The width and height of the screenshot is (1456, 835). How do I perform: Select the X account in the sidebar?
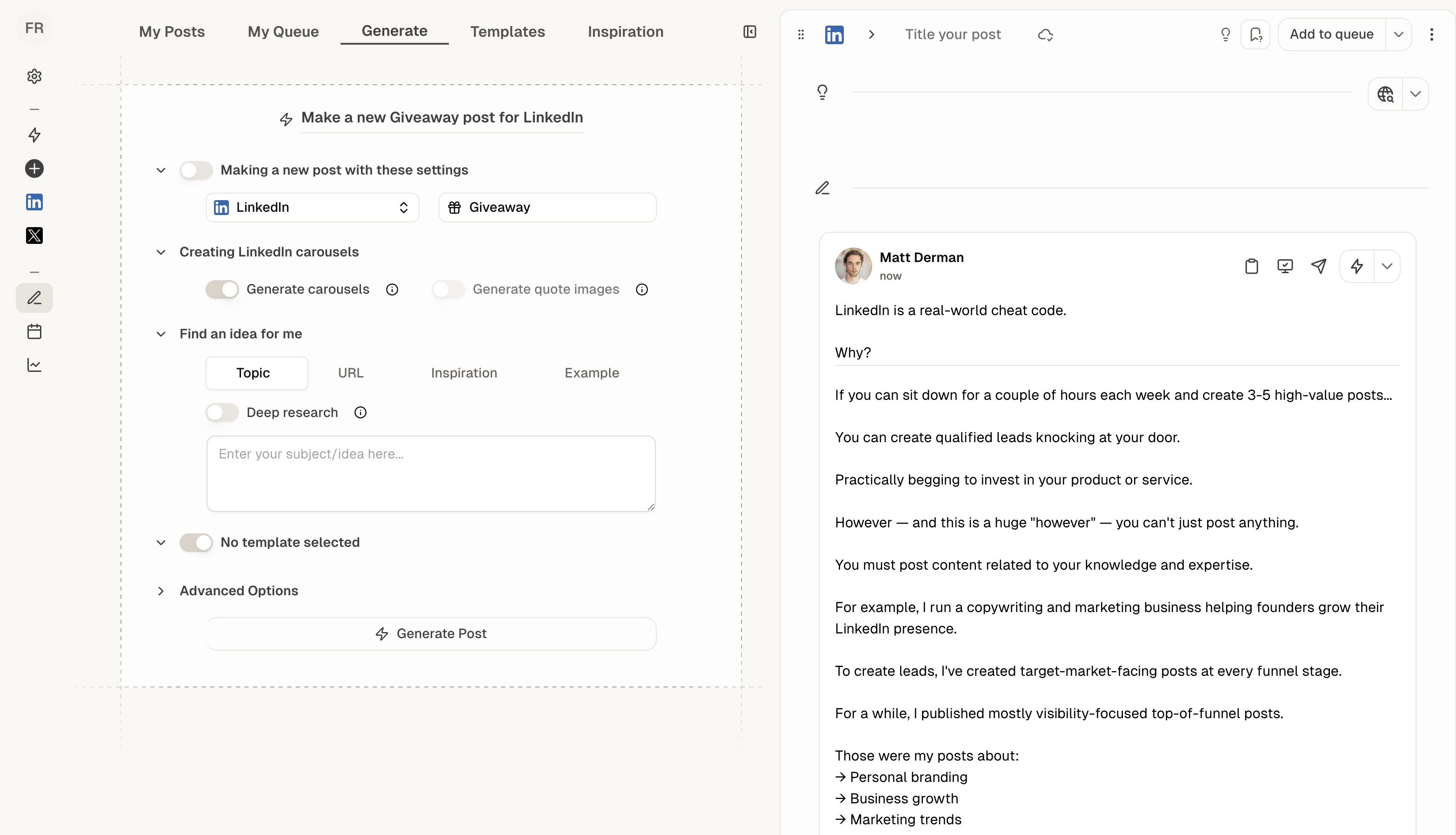34,235
